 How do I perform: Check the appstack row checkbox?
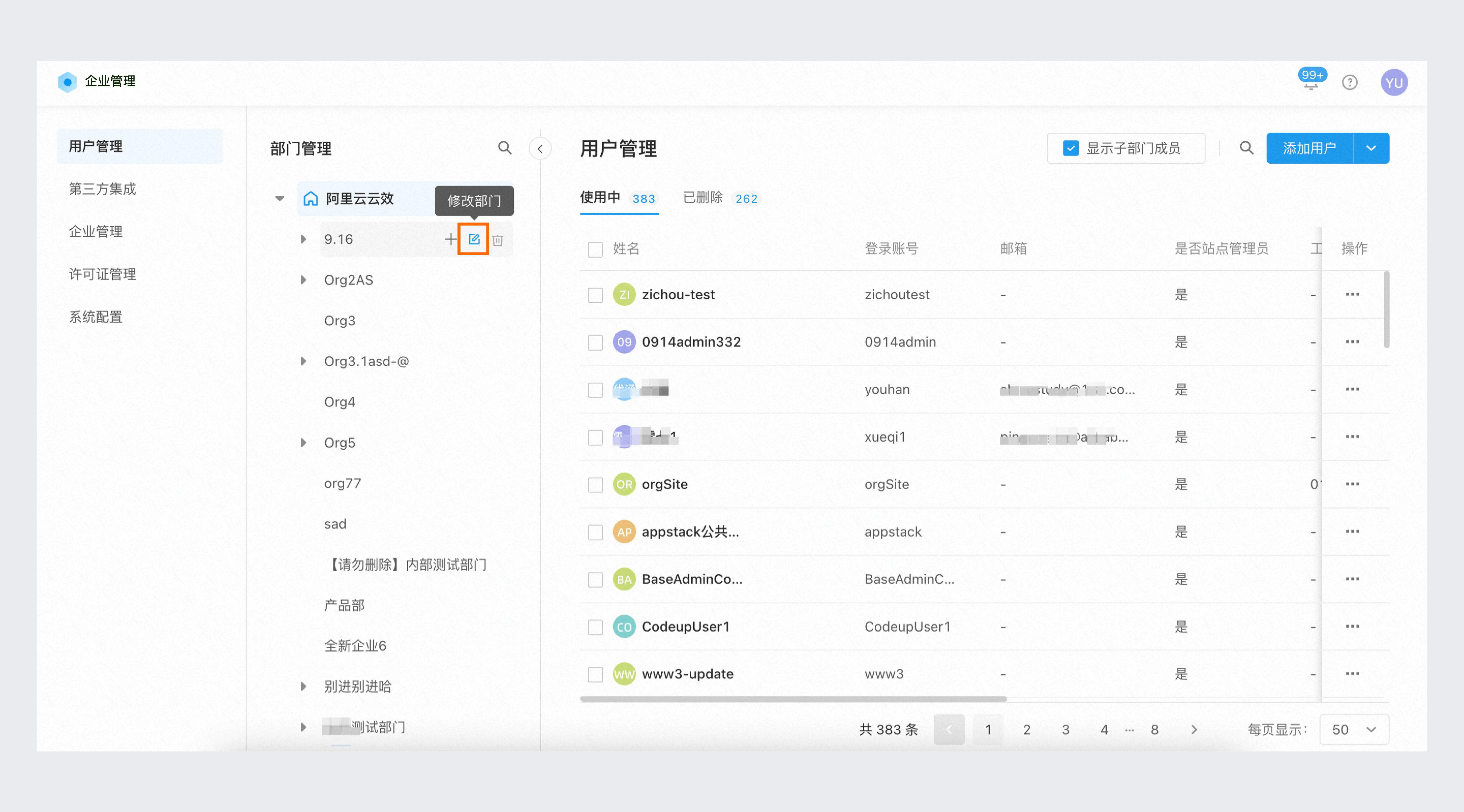(x=594, y=533)
